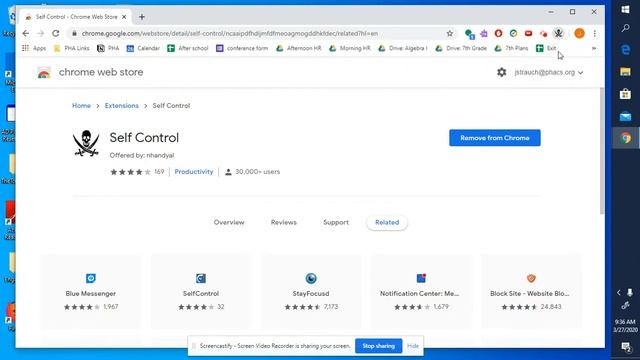This screenshot has height=360, width=640.
Task: Open the Apps grid shortcut in bookmarks bar
Action: [34, 48]
